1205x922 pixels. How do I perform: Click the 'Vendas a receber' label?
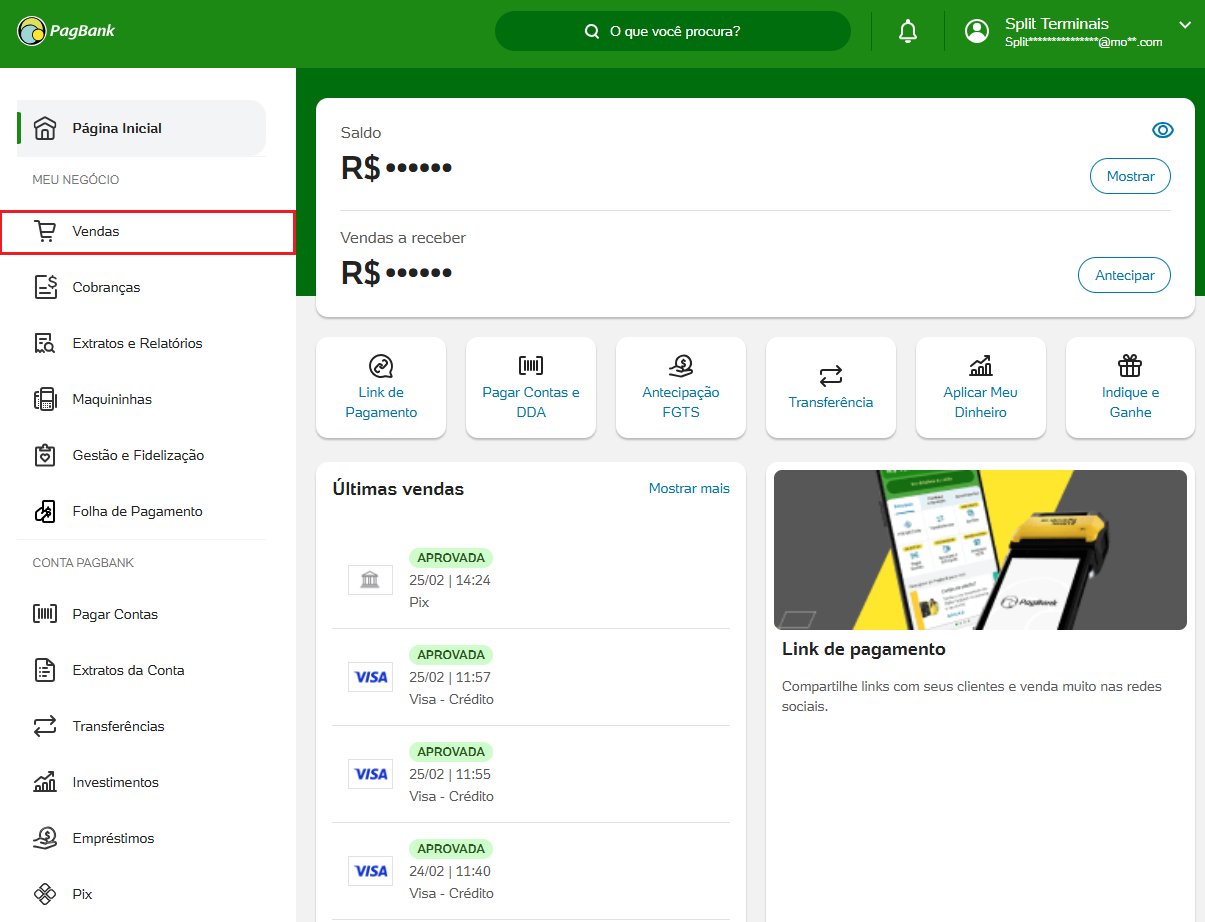403,238
